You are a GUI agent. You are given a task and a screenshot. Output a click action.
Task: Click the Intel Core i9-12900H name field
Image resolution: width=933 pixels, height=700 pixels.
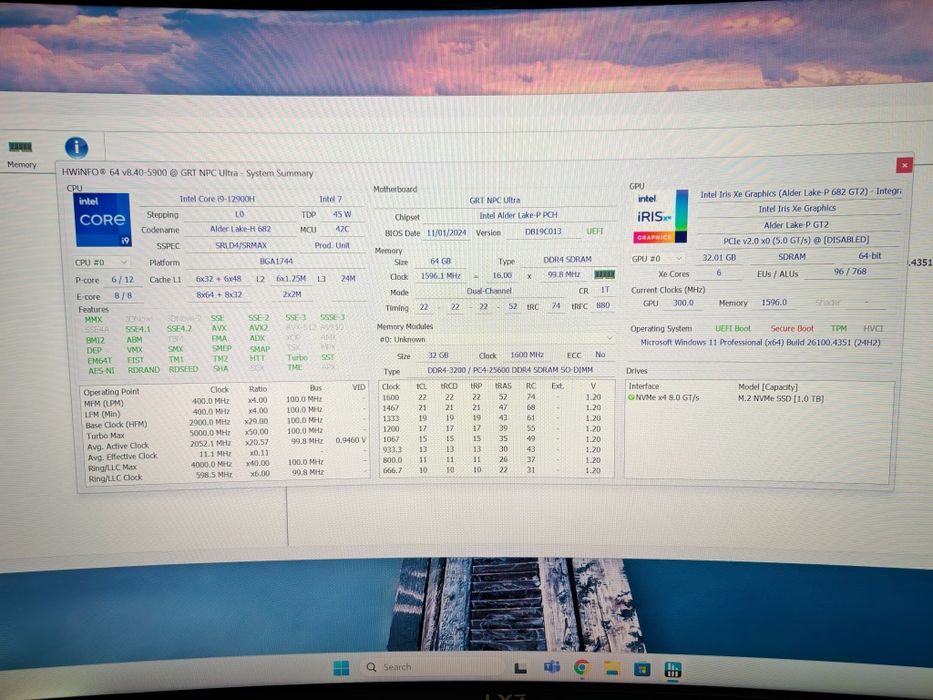click(x=217, y=199)
